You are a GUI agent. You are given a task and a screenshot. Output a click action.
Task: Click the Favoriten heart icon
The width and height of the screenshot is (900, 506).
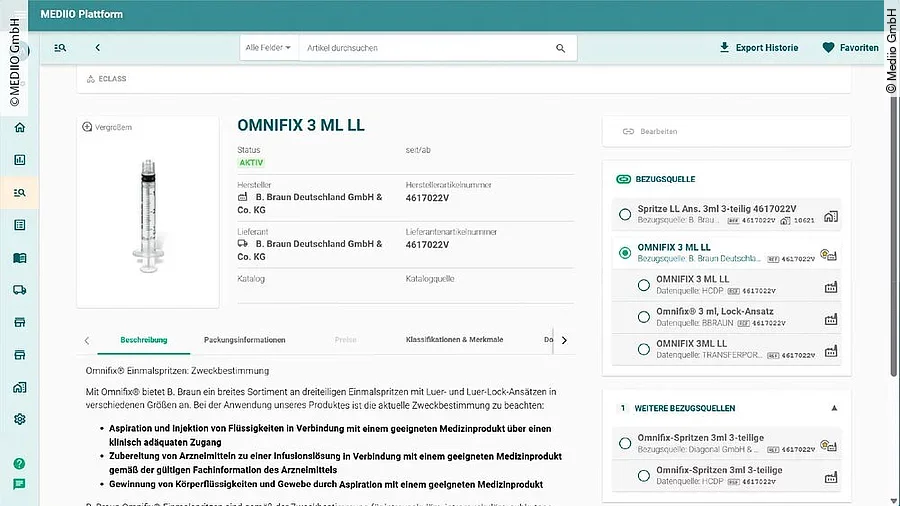[828, 48]
